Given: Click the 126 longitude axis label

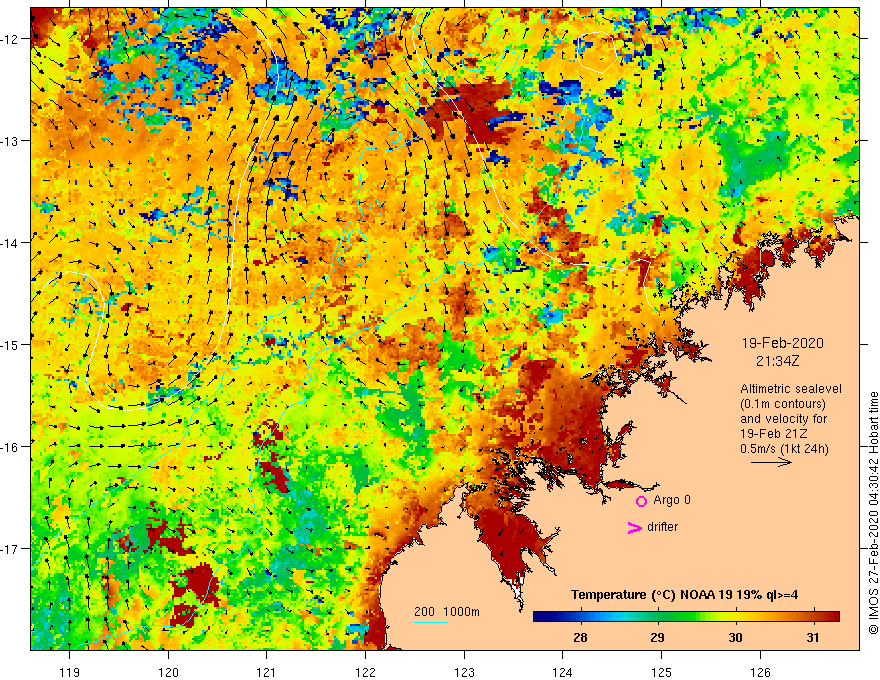Looking at the screenshot, I should [x=760, y=672].
